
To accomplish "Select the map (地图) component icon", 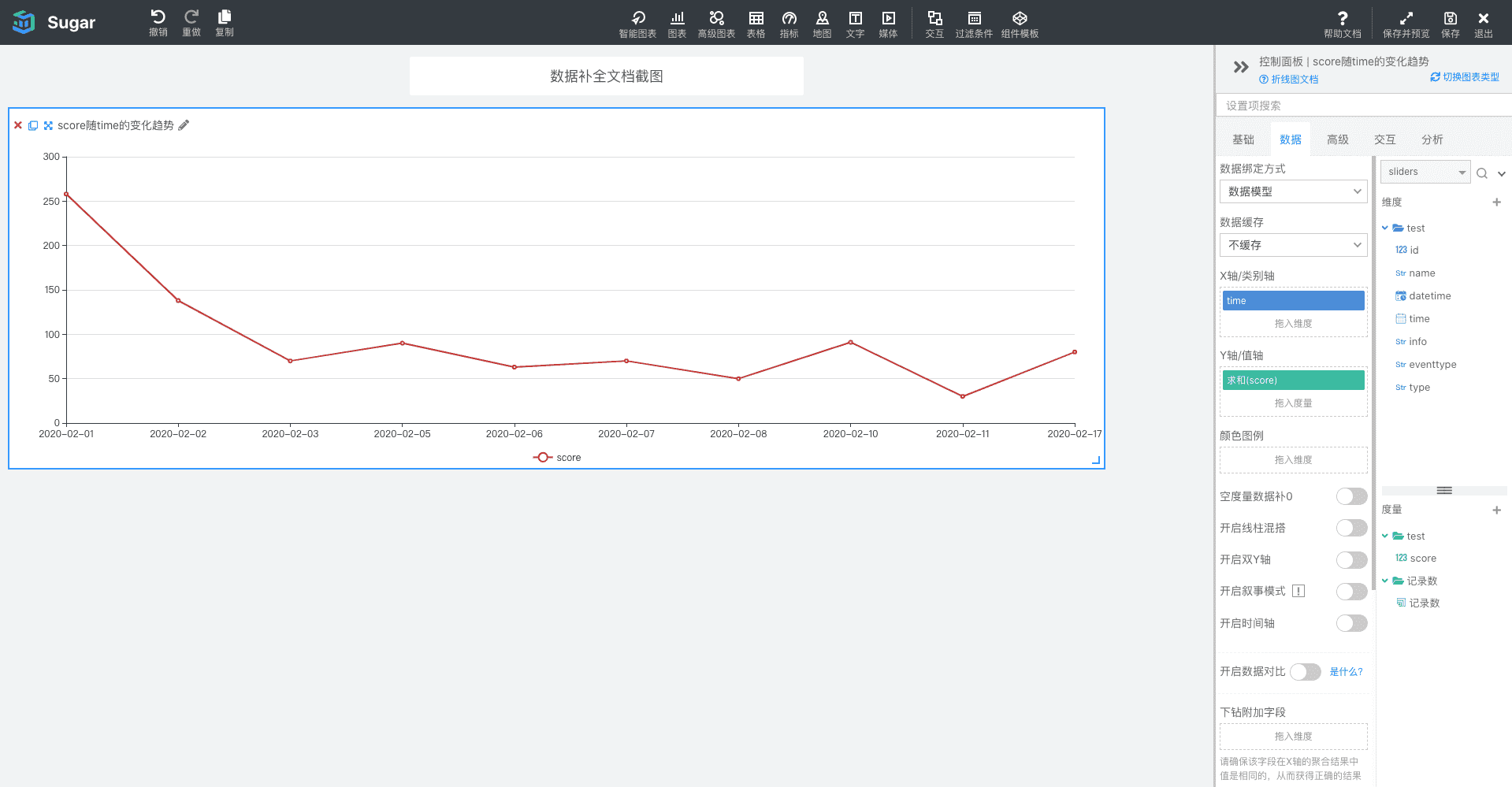I will click(822, 19).
